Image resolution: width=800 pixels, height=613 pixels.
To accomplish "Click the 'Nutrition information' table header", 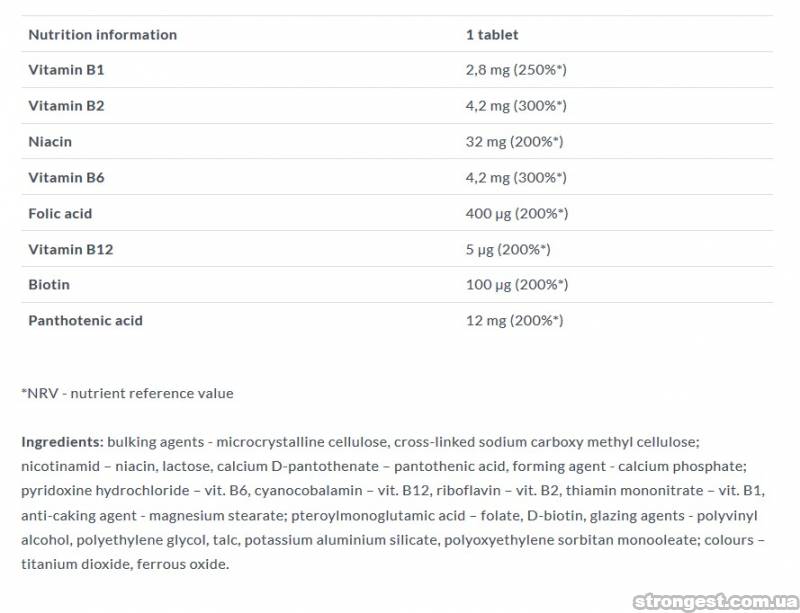I will click(x=102, y=34).
